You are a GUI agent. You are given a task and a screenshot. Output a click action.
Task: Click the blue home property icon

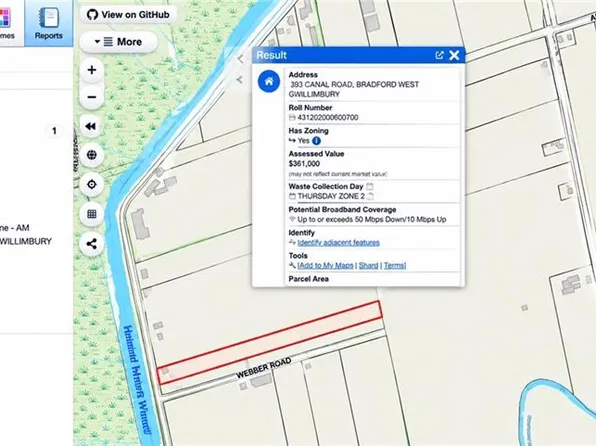[269, 81]
